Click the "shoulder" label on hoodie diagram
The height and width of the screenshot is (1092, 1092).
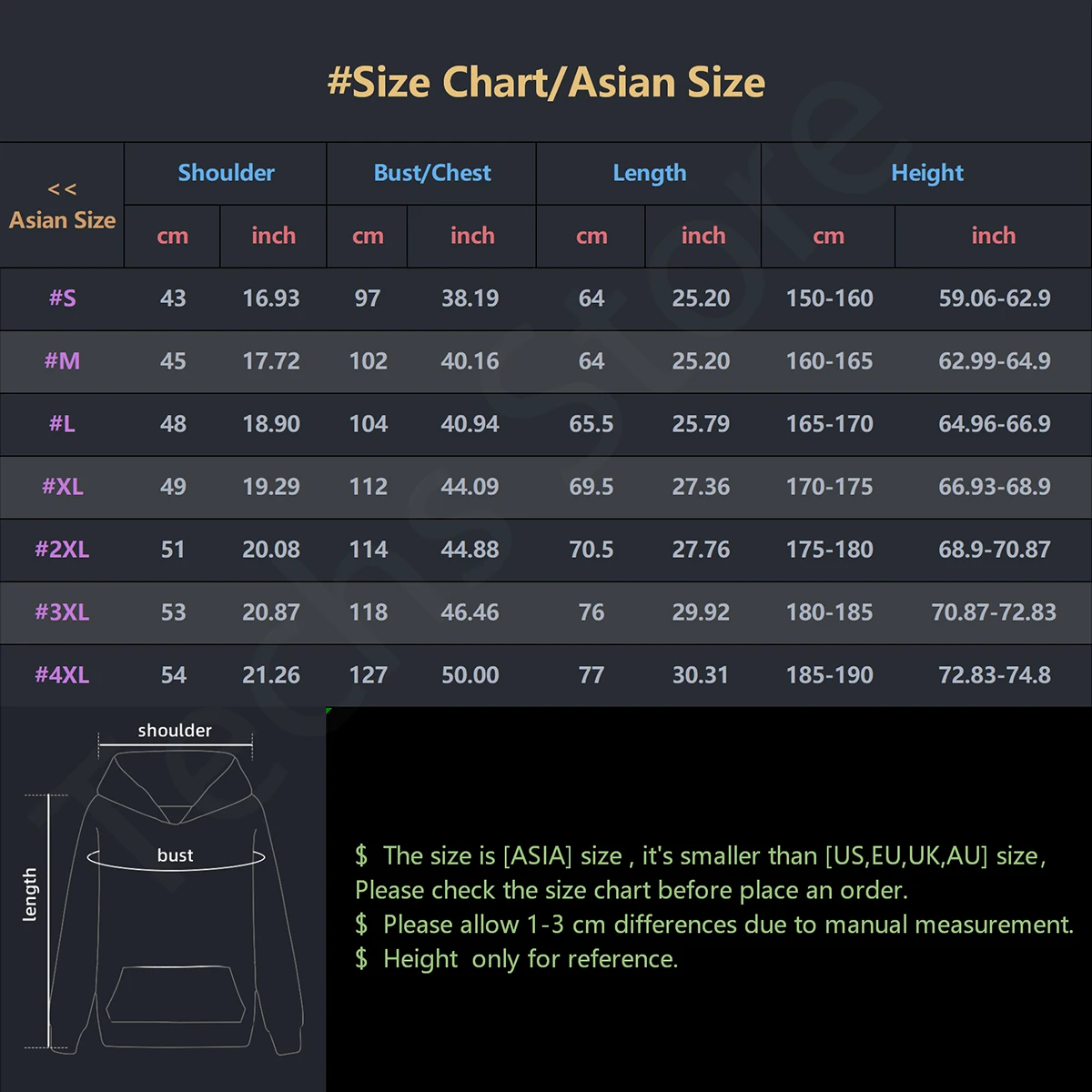(175, 731)
